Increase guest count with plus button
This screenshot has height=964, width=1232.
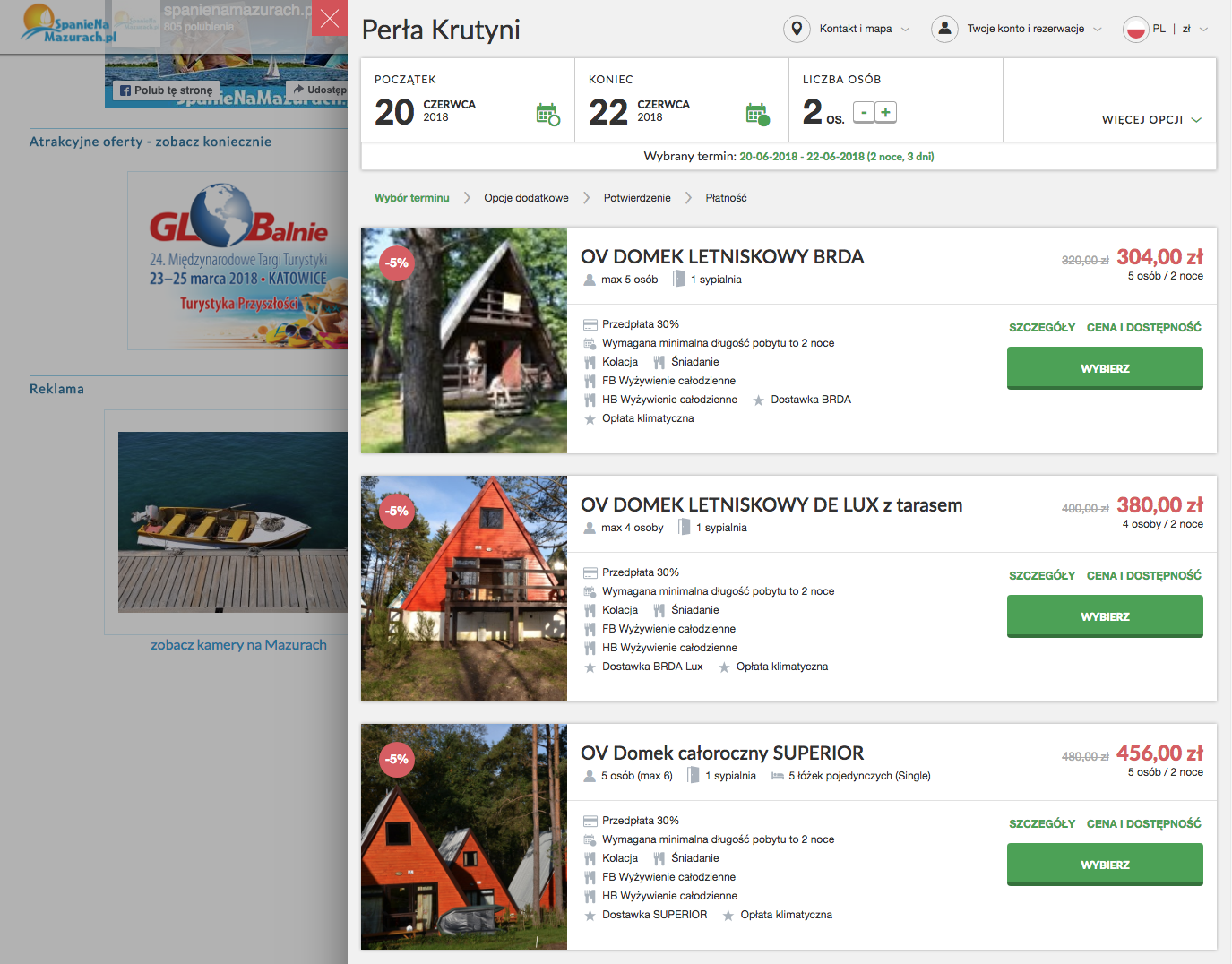pyautogui.click(x=885, y=112)
